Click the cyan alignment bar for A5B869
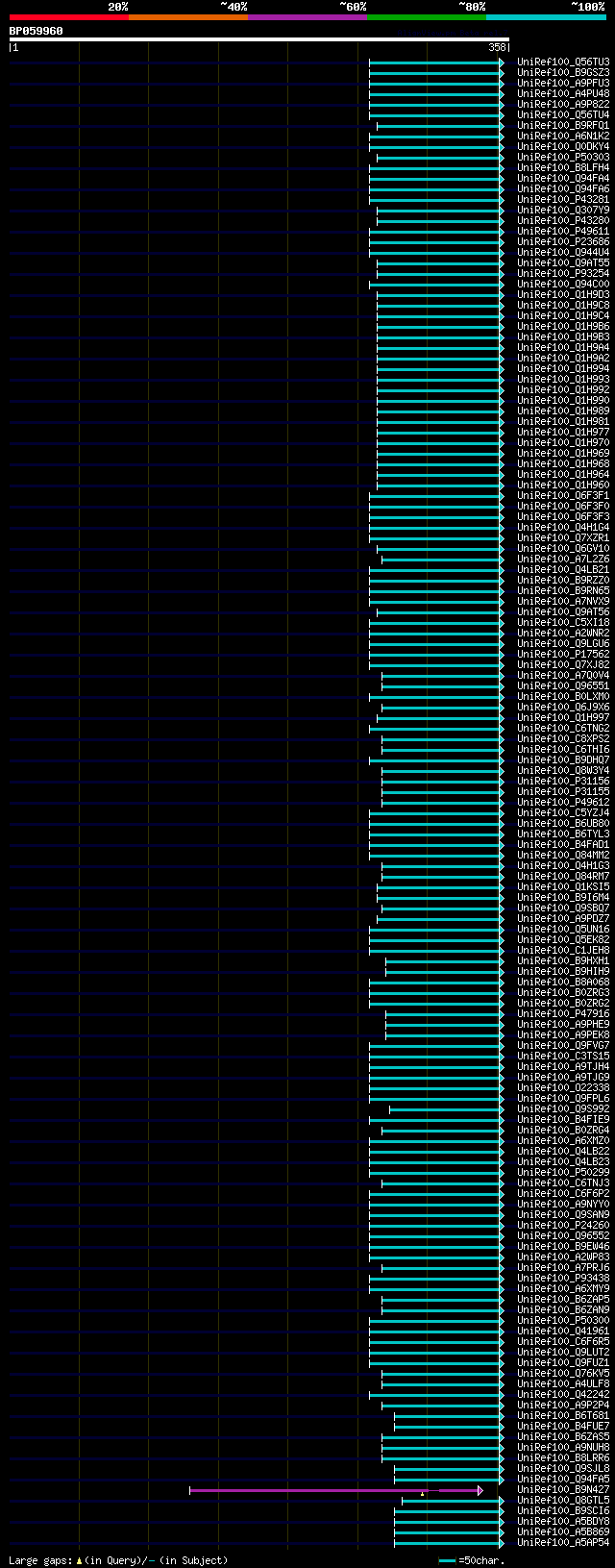Screen dimensions: 615x1568 point(449,1531)
